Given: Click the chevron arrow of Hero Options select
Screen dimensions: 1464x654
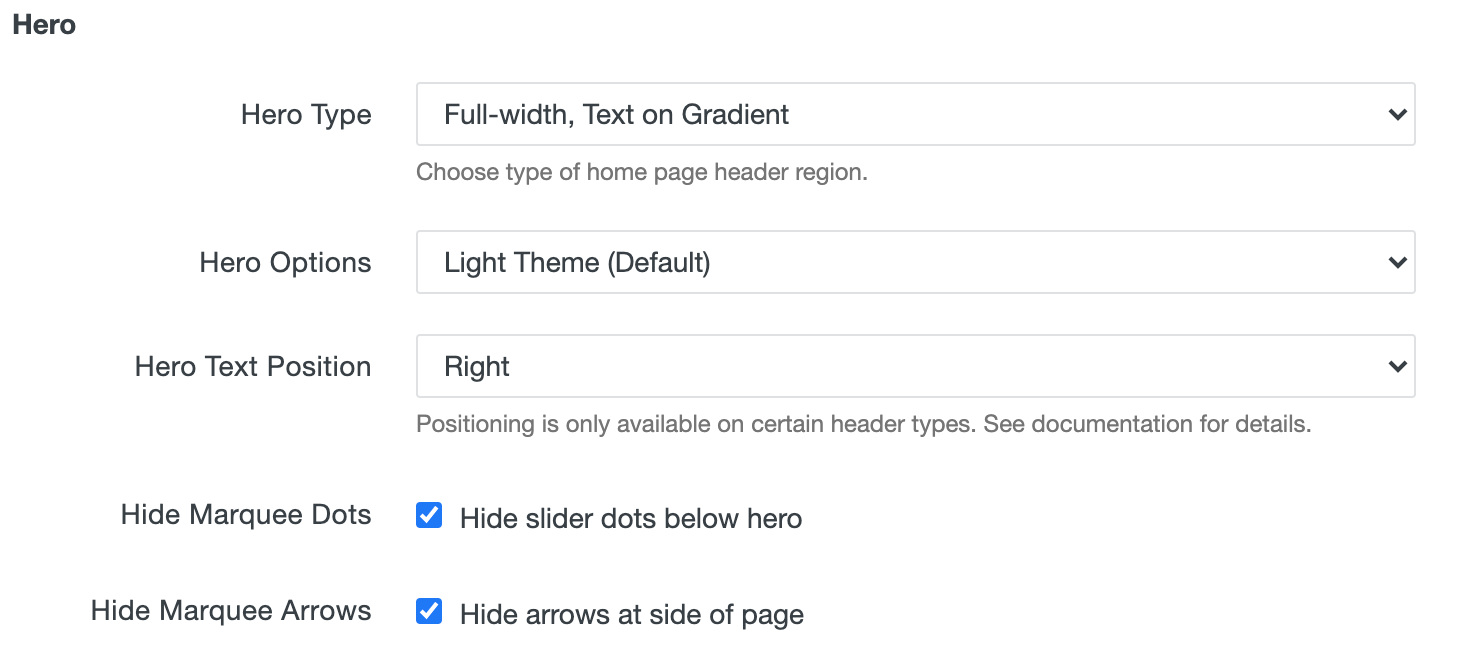Looking at the screenshot, I should [1397, 263].
